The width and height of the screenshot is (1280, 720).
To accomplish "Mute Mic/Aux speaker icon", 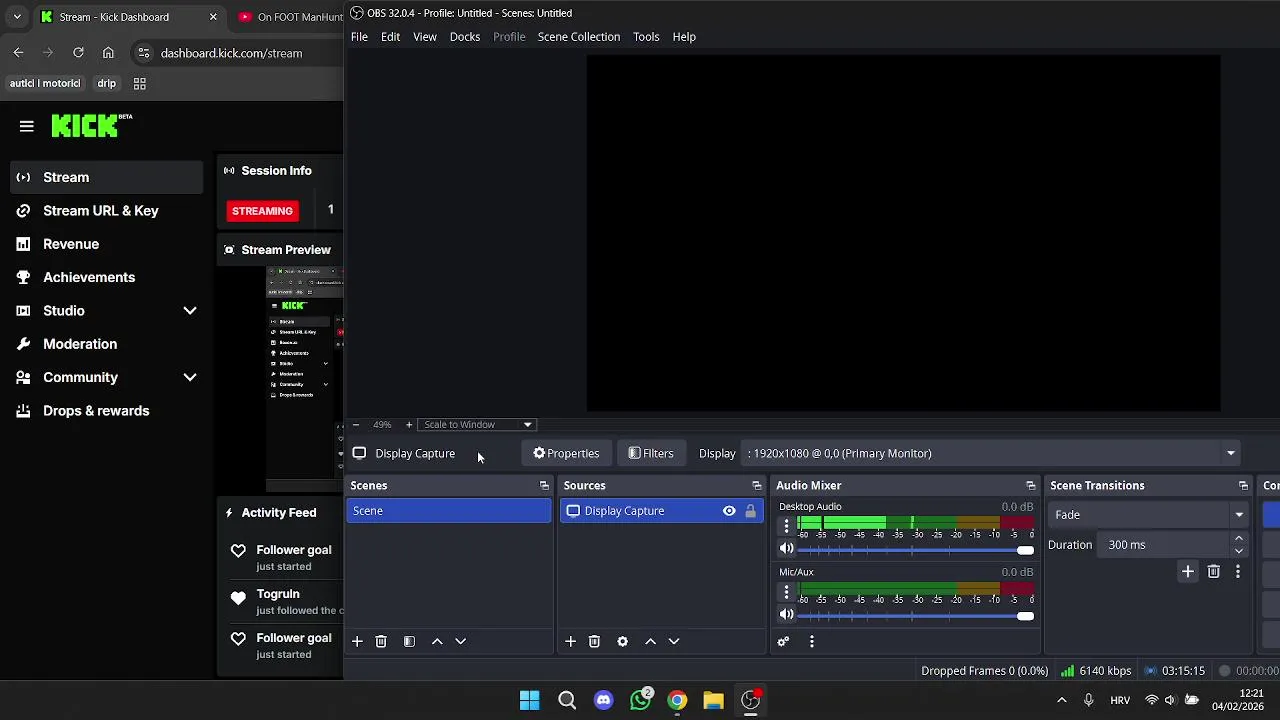I will pyautogui.click(x=787, y=615).
